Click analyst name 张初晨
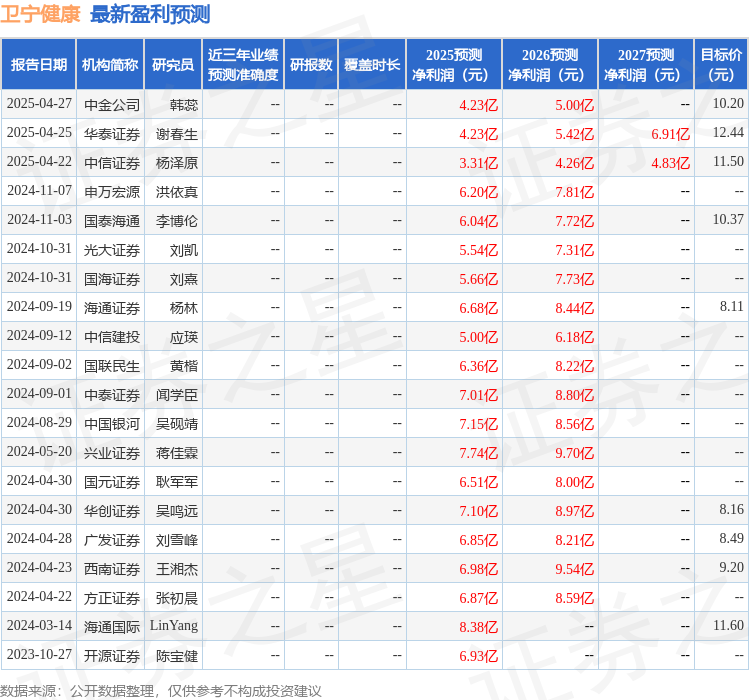Image resolution: width=749 pixels, height=700 pixels. (x=177, y=598)
